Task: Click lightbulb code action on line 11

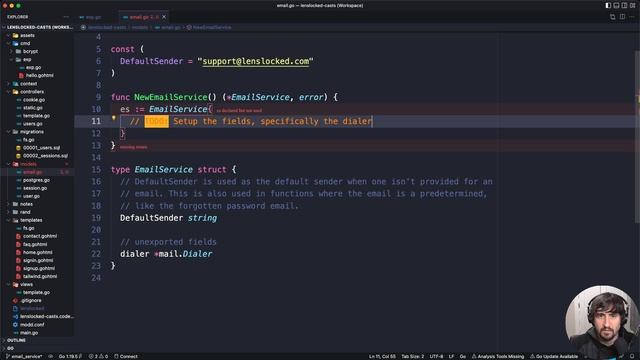Action: tap(114, 118)
